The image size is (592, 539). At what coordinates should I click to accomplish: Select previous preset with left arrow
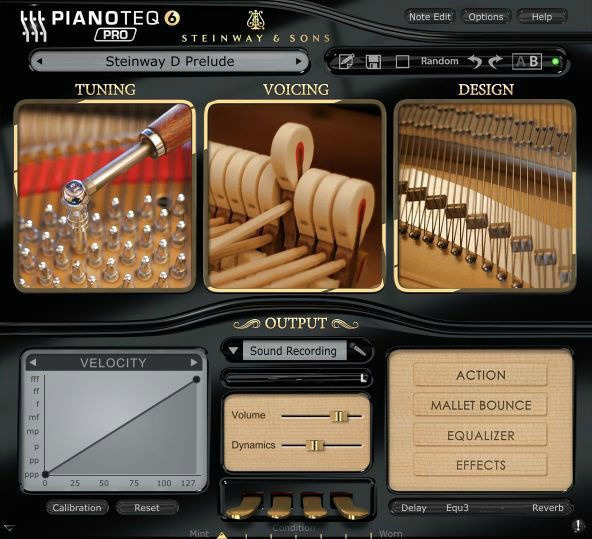click(x=39, y=61)
